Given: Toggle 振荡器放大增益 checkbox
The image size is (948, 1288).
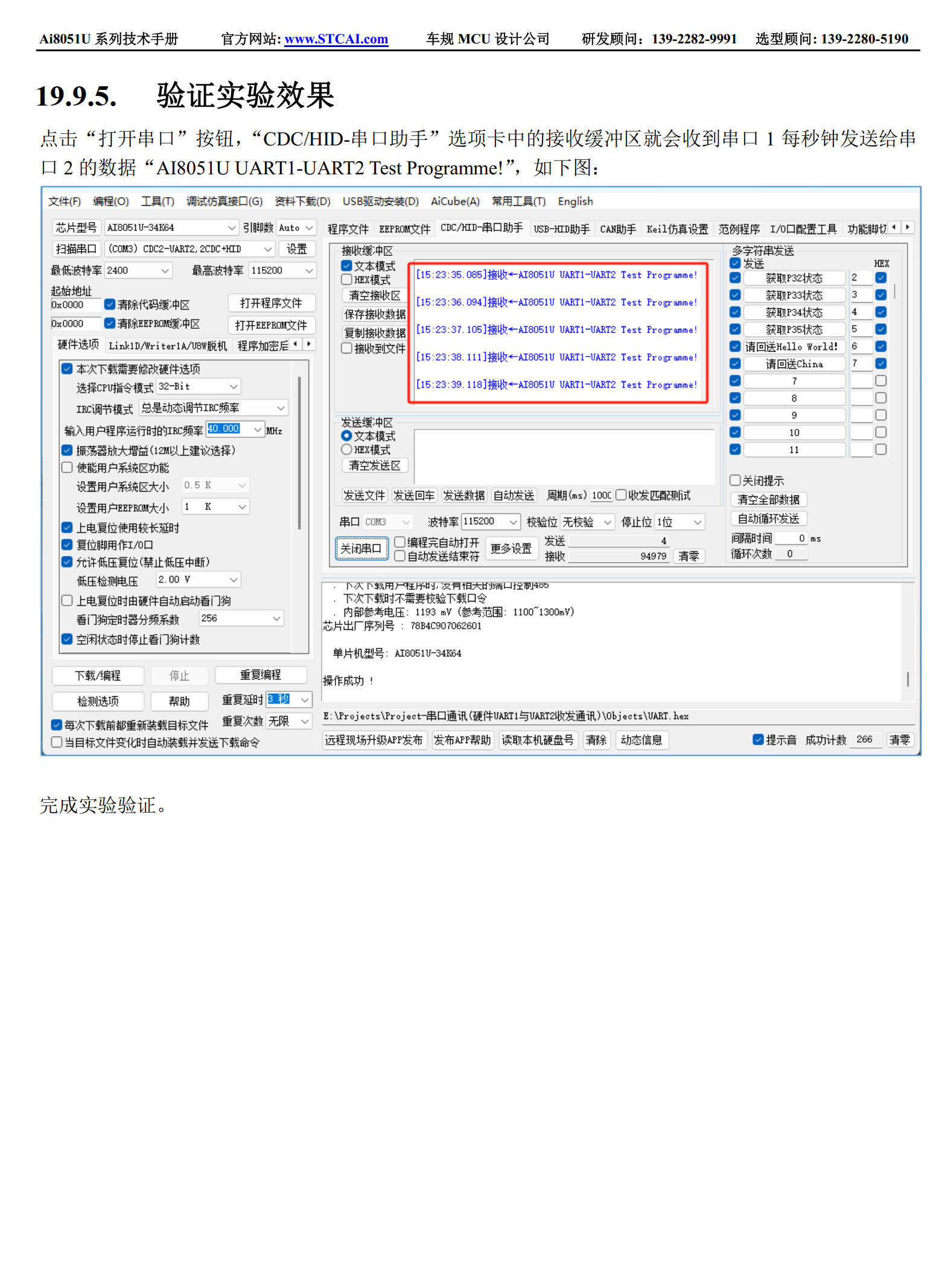Looking at the screenshot, I should tap(67, 450).
